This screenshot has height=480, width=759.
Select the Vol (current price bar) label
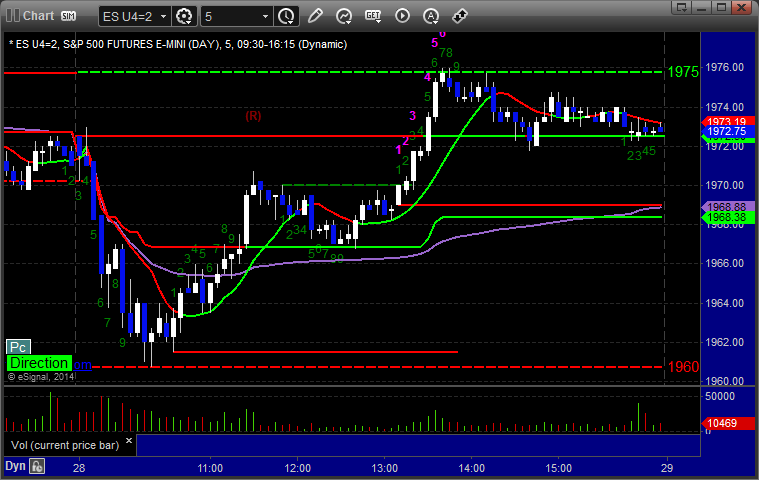pos(65,445)
